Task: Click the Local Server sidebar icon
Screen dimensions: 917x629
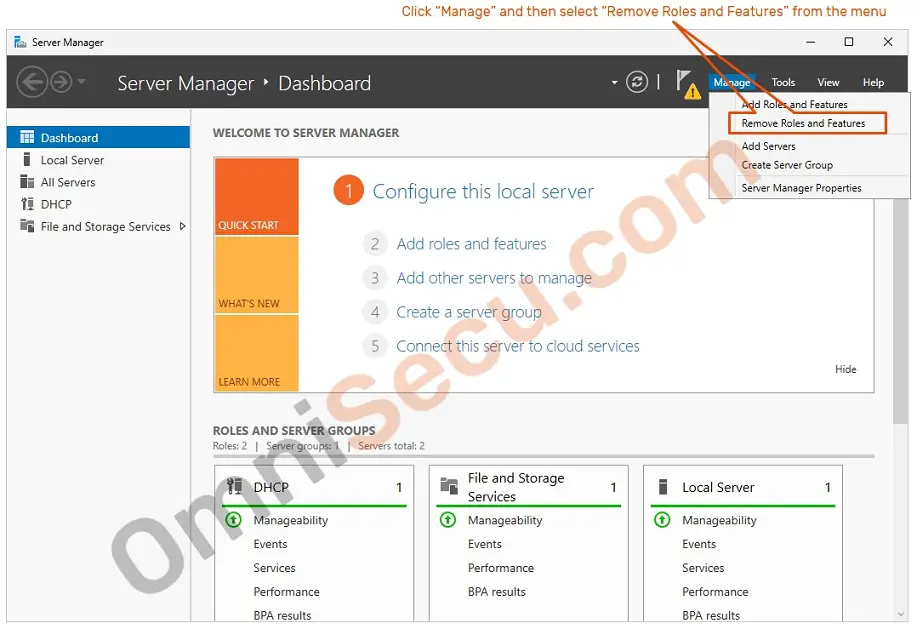Action: pyautogui.click(x=27, y=160)
